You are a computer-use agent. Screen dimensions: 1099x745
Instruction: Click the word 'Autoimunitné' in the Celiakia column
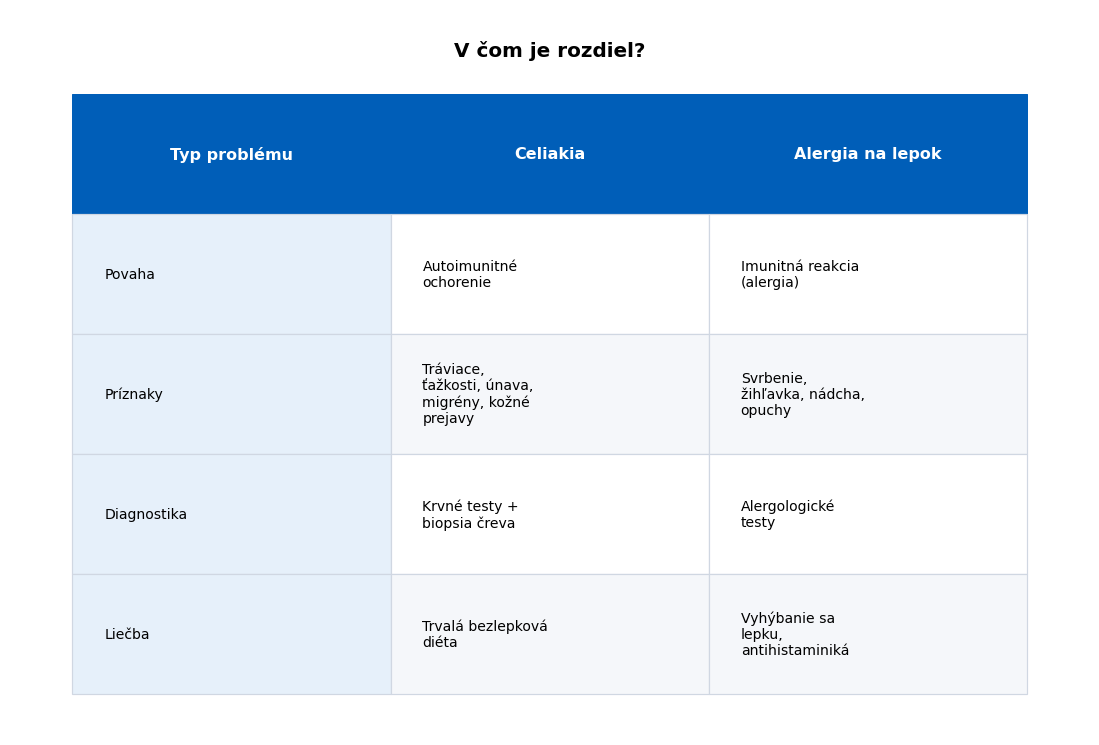[470, 267]
